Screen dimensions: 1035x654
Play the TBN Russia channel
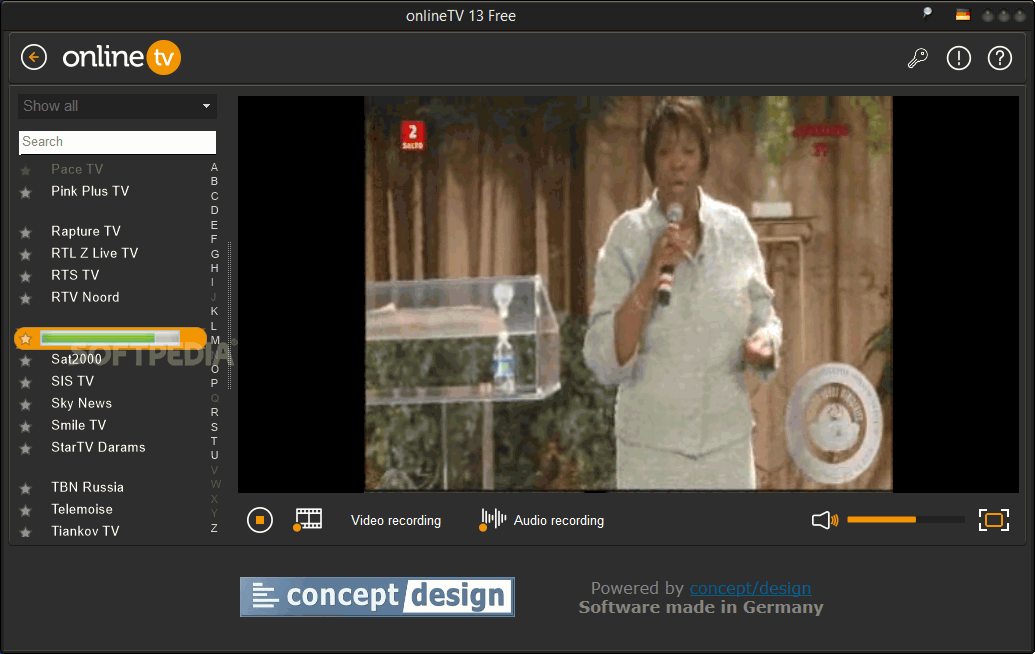pyautogui.click(x=87, y=487)
